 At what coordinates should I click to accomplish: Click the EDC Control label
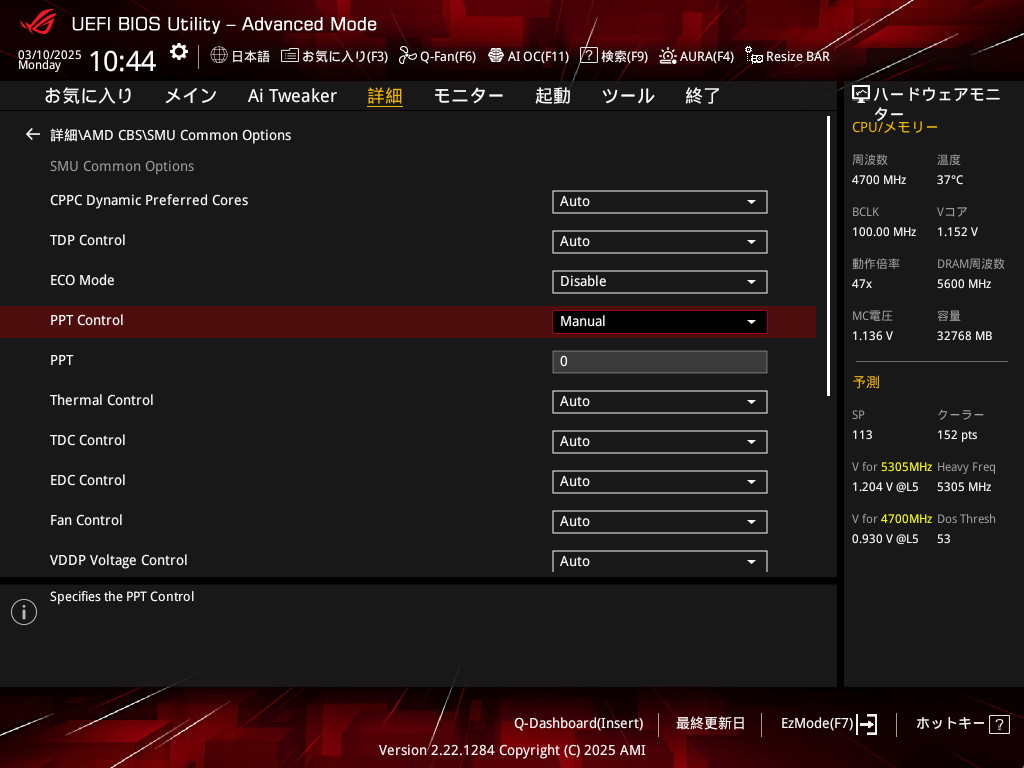tap(88, 480)
